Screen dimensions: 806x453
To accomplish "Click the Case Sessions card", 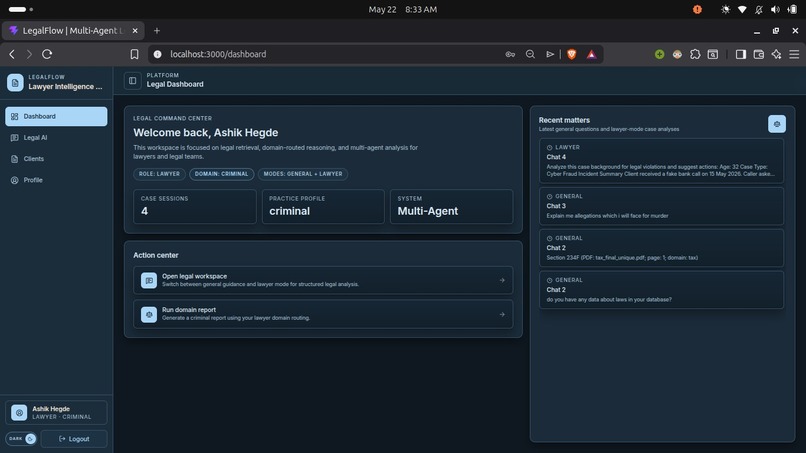I will [x=195, y=206].
